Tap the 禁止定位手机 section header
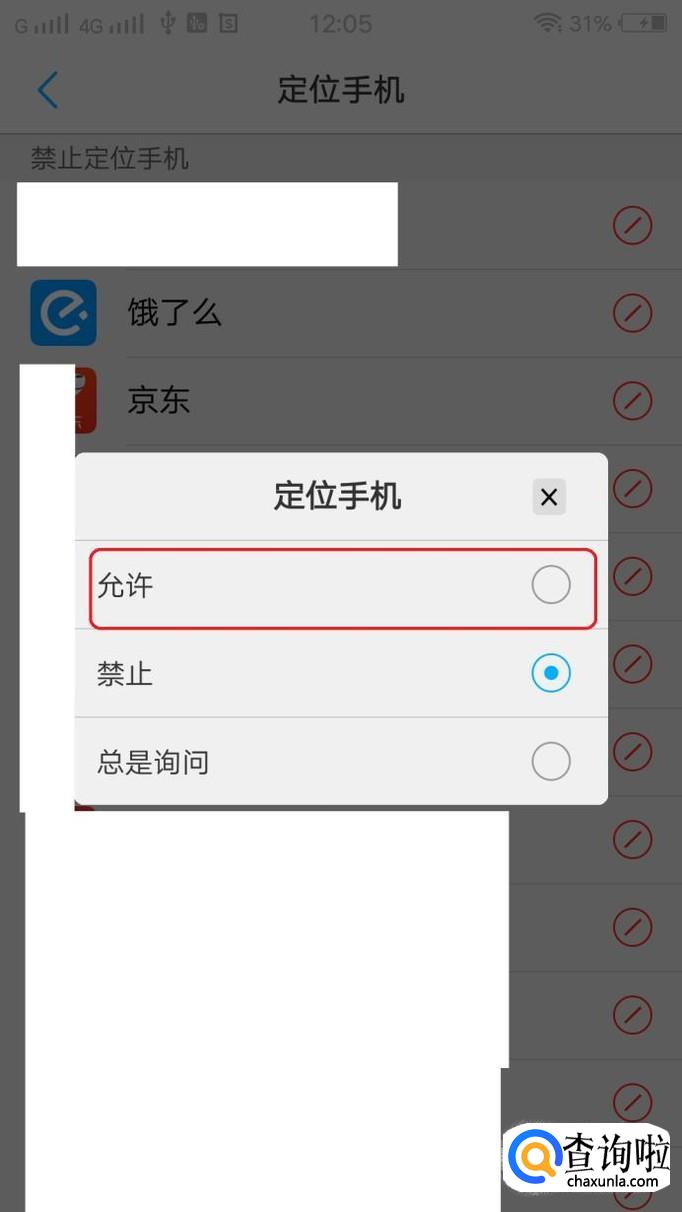 coord(110,158)
